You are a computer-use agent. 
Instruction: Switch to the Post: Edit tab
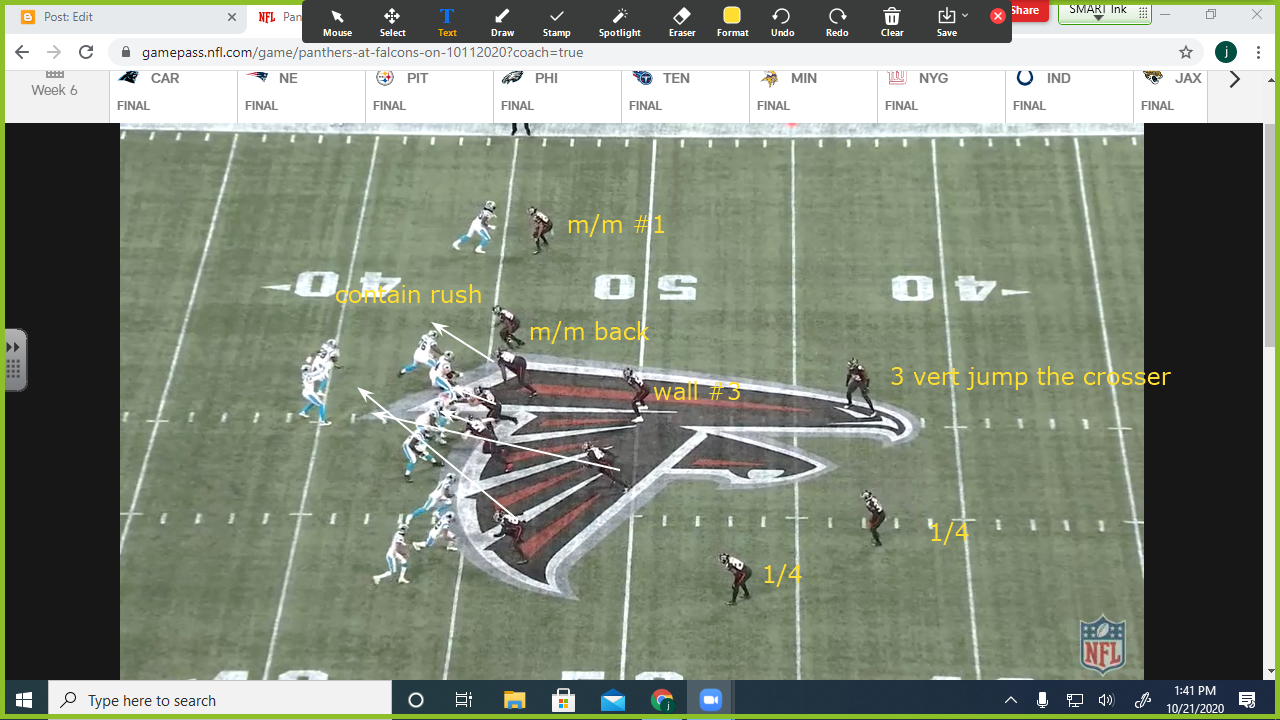coord(120,17)
